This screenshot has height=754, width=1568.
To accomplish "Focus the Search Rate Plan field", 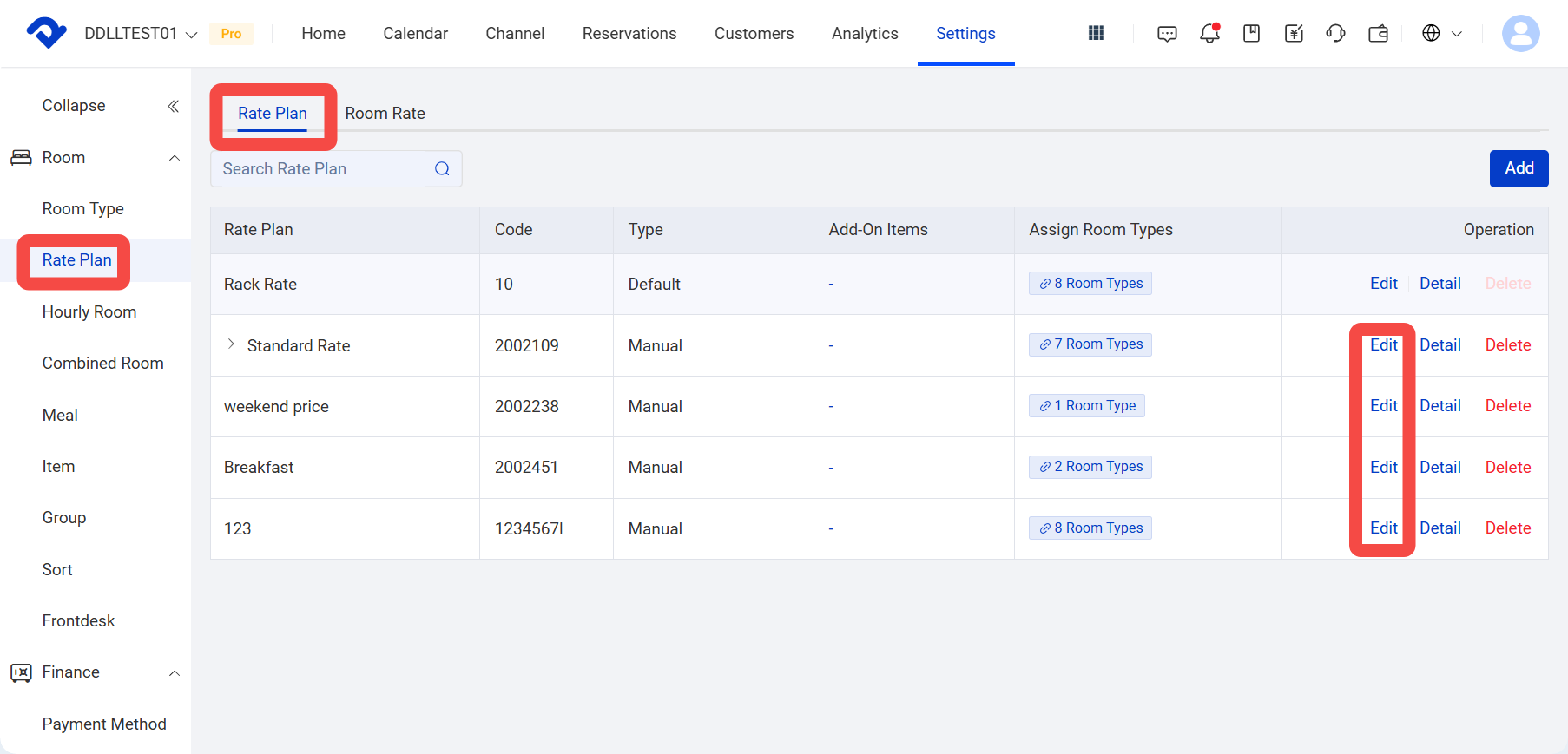I will coord(336,168).
